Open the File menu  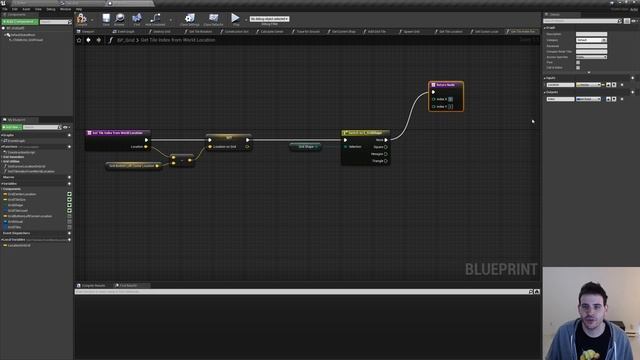click(x=4, y=9)
